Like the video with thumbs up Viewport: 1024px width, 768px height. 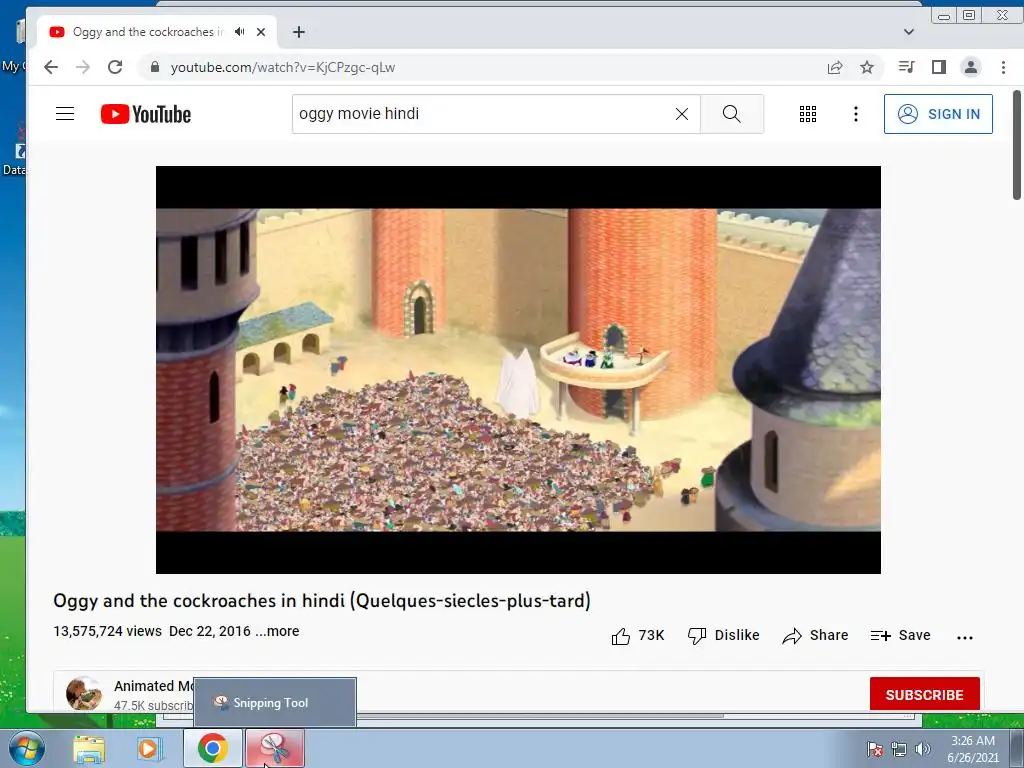638,635
